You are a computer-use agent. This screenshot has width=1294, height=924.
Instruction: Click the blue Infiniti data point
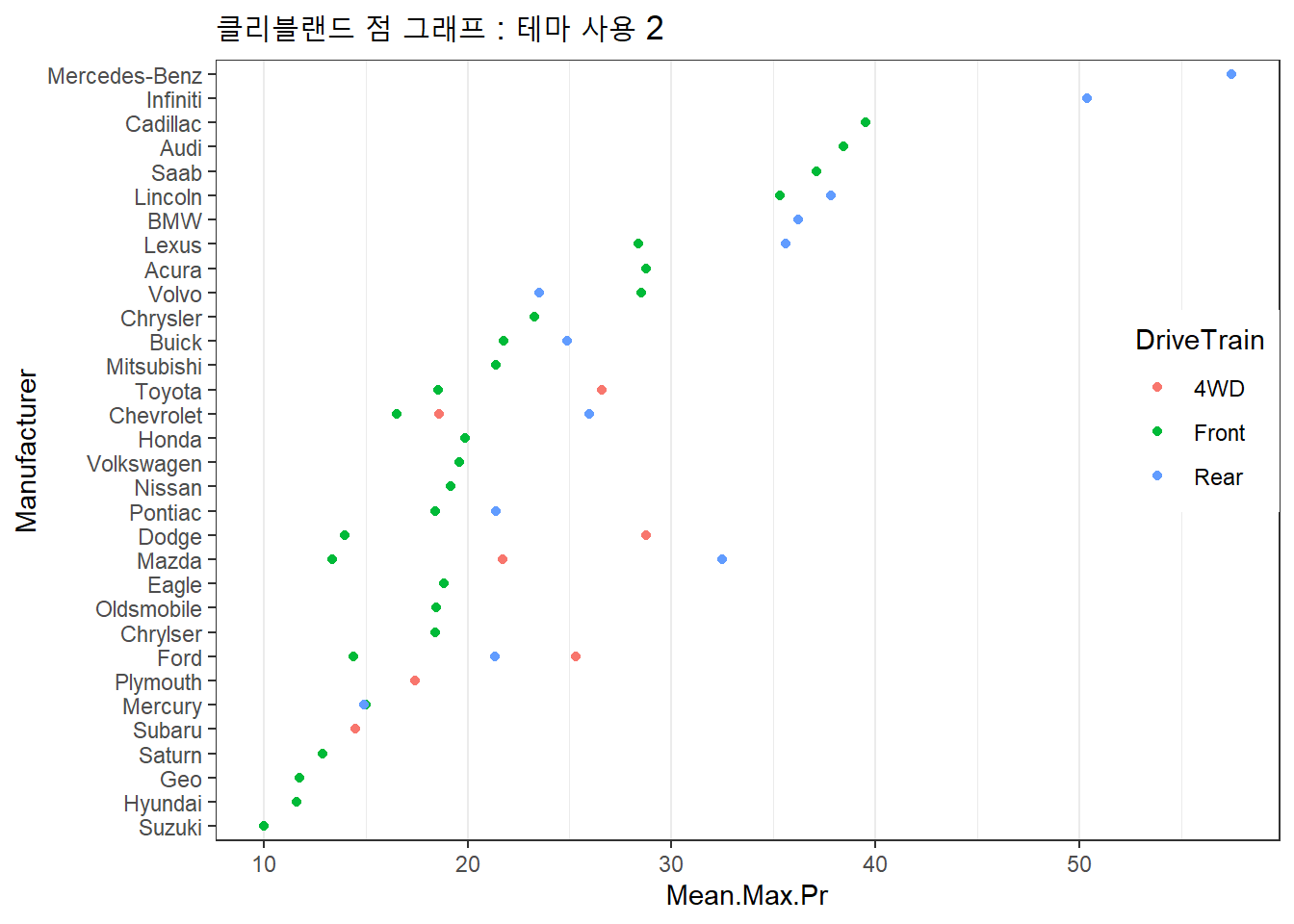[x=1087, y=98]
